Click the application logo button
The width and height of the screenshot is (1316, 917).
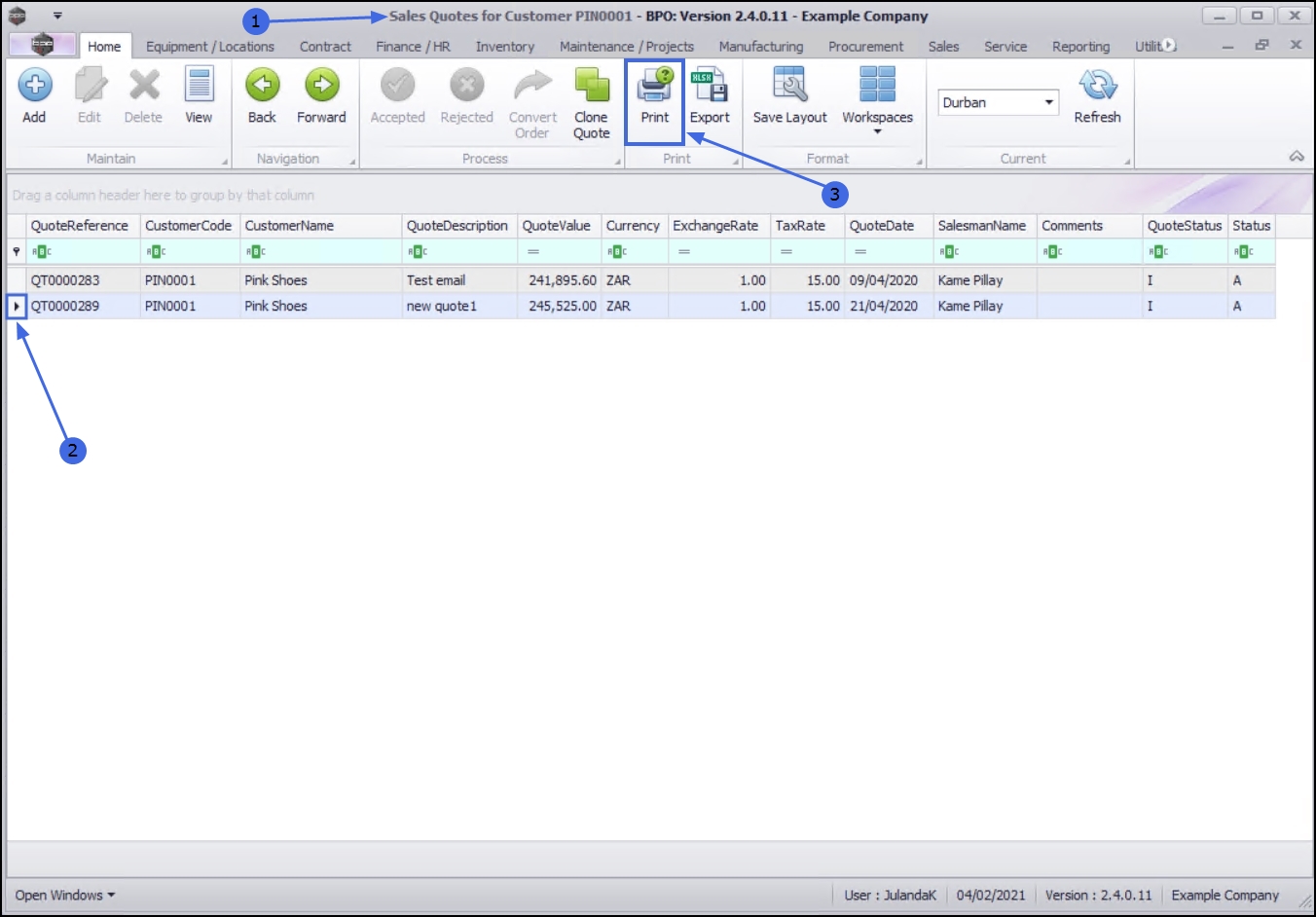pos(42,45)
